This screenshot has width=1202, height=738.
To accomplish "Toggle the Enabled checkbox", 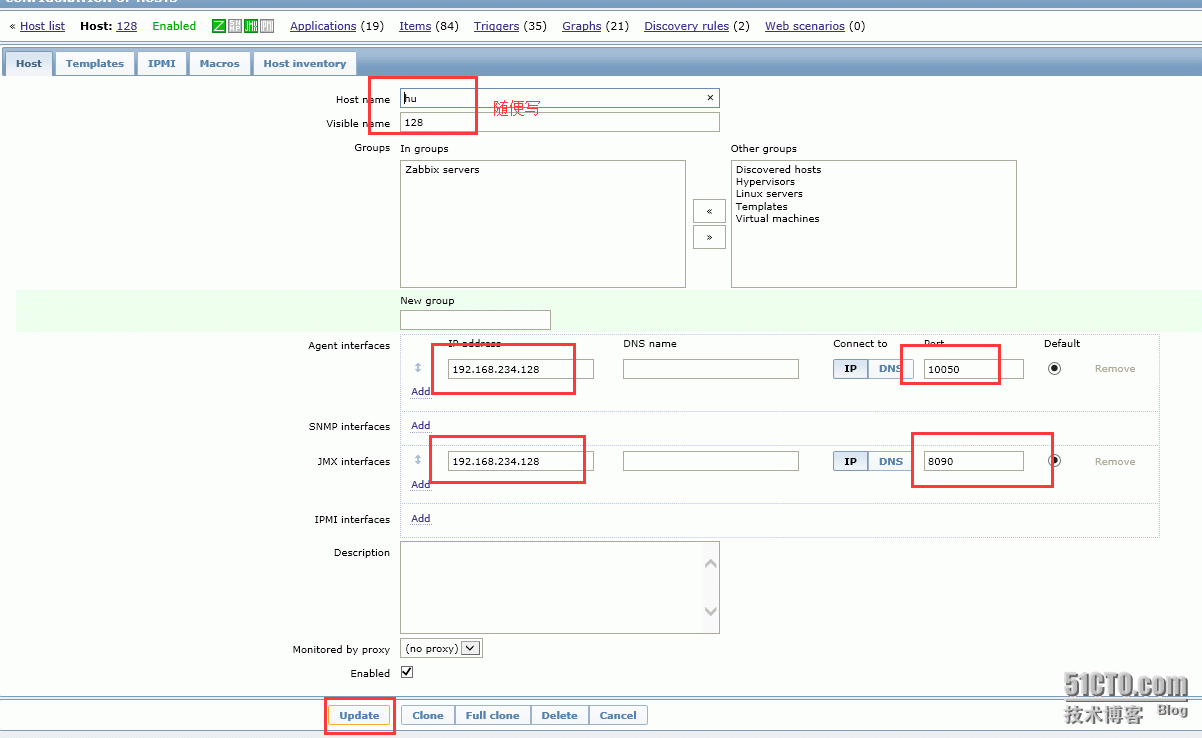I will (407, 672).
